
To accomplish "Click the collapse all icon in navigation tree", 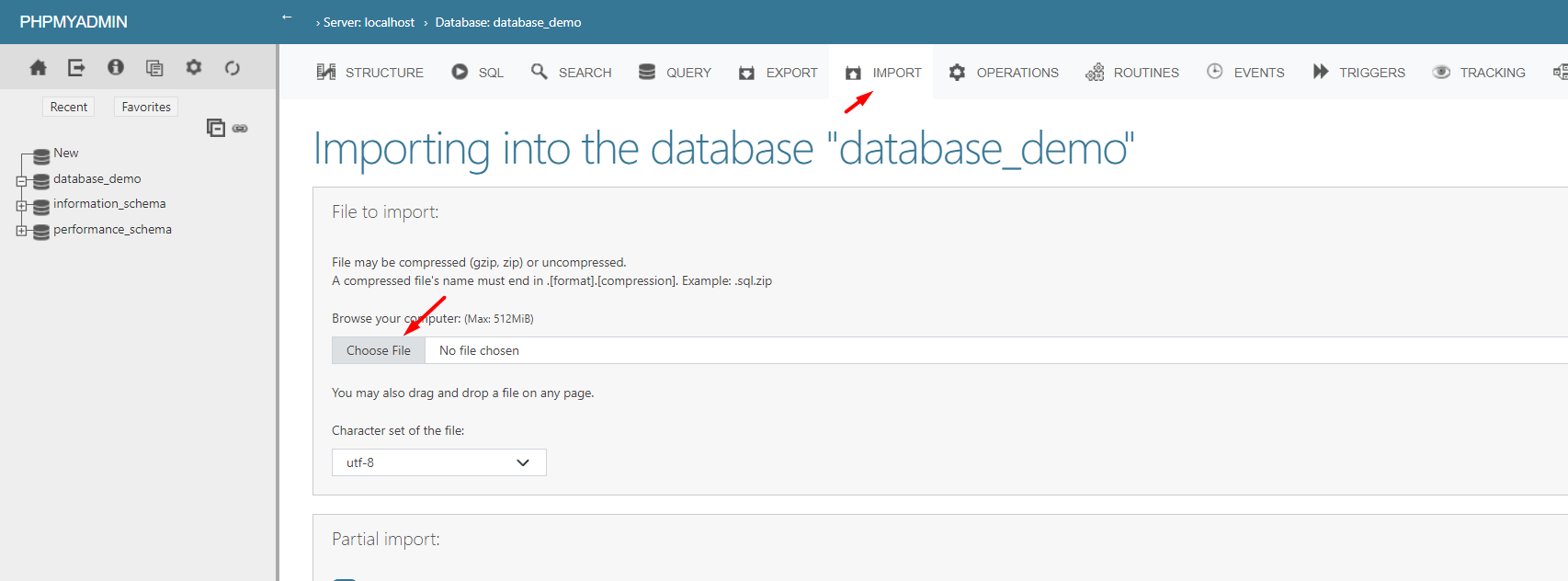I will [x=215, y=128].
